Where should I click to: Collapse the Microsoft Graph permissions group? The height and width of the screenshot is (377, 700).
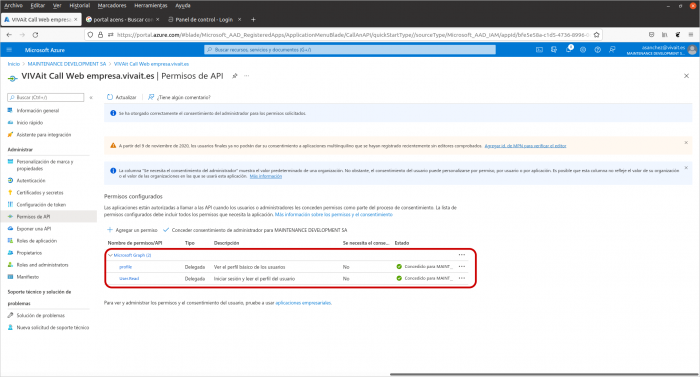coord(110,255)
